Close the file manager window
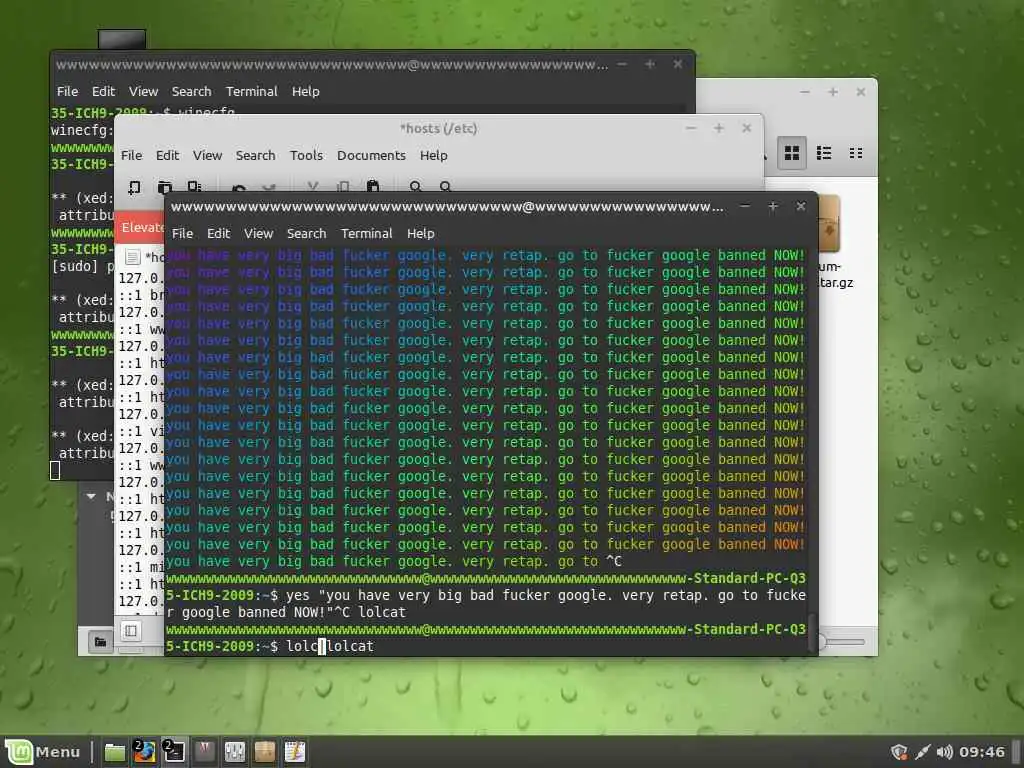The image size is (1024, 768). (x=861, y=92)
